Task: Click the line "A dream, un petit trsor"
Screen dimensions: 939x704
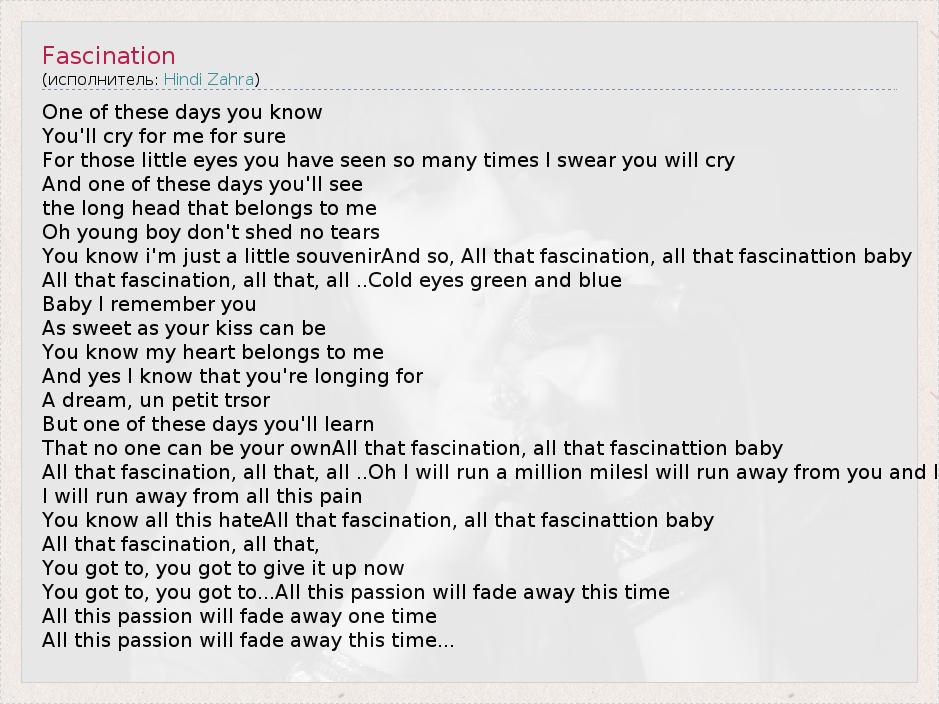Action: click(x=156, y=400)
